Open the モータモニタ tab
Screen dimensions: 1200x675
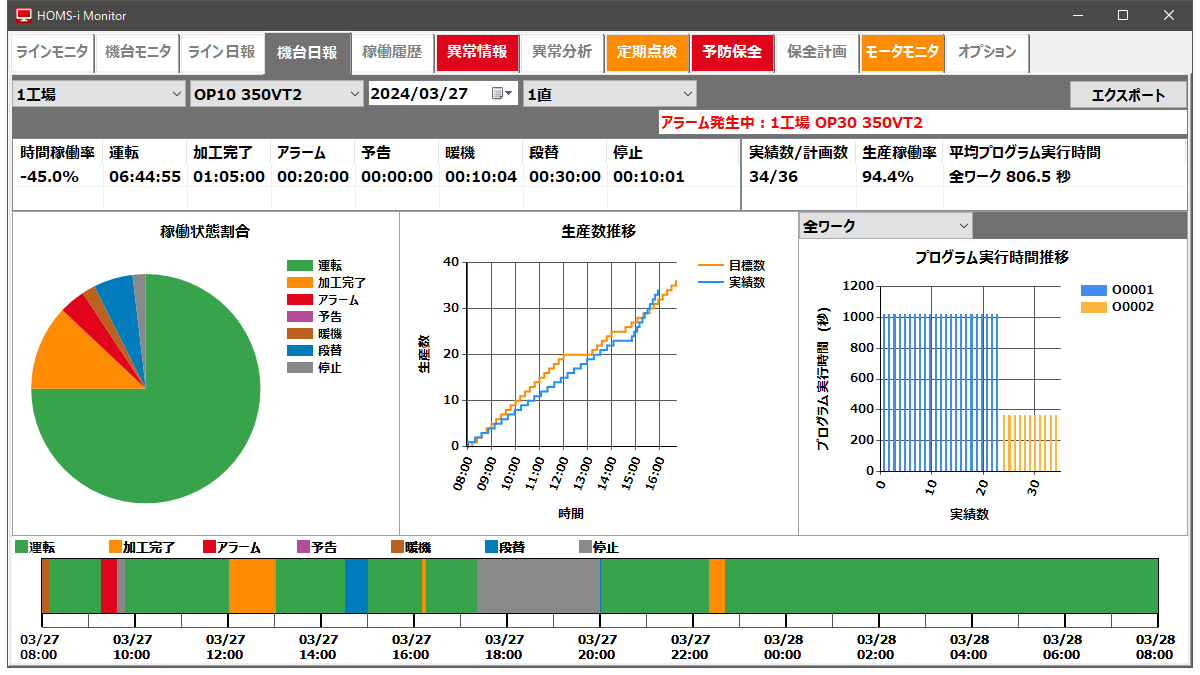902,52
